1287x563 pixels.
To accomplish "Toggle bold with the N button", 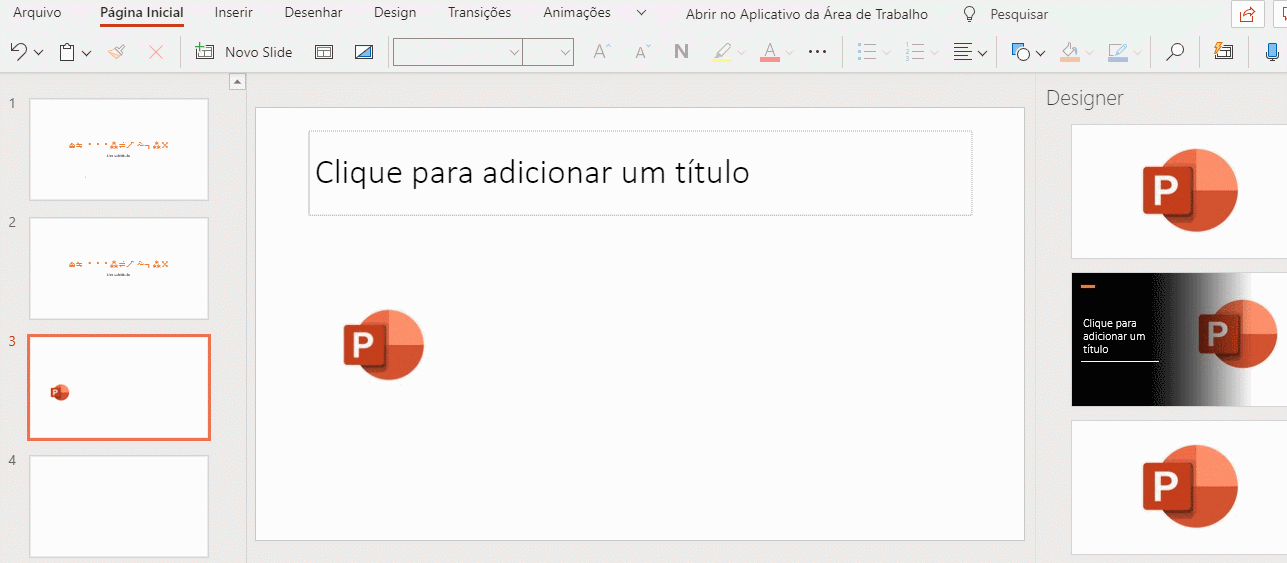I will [682, 52].
